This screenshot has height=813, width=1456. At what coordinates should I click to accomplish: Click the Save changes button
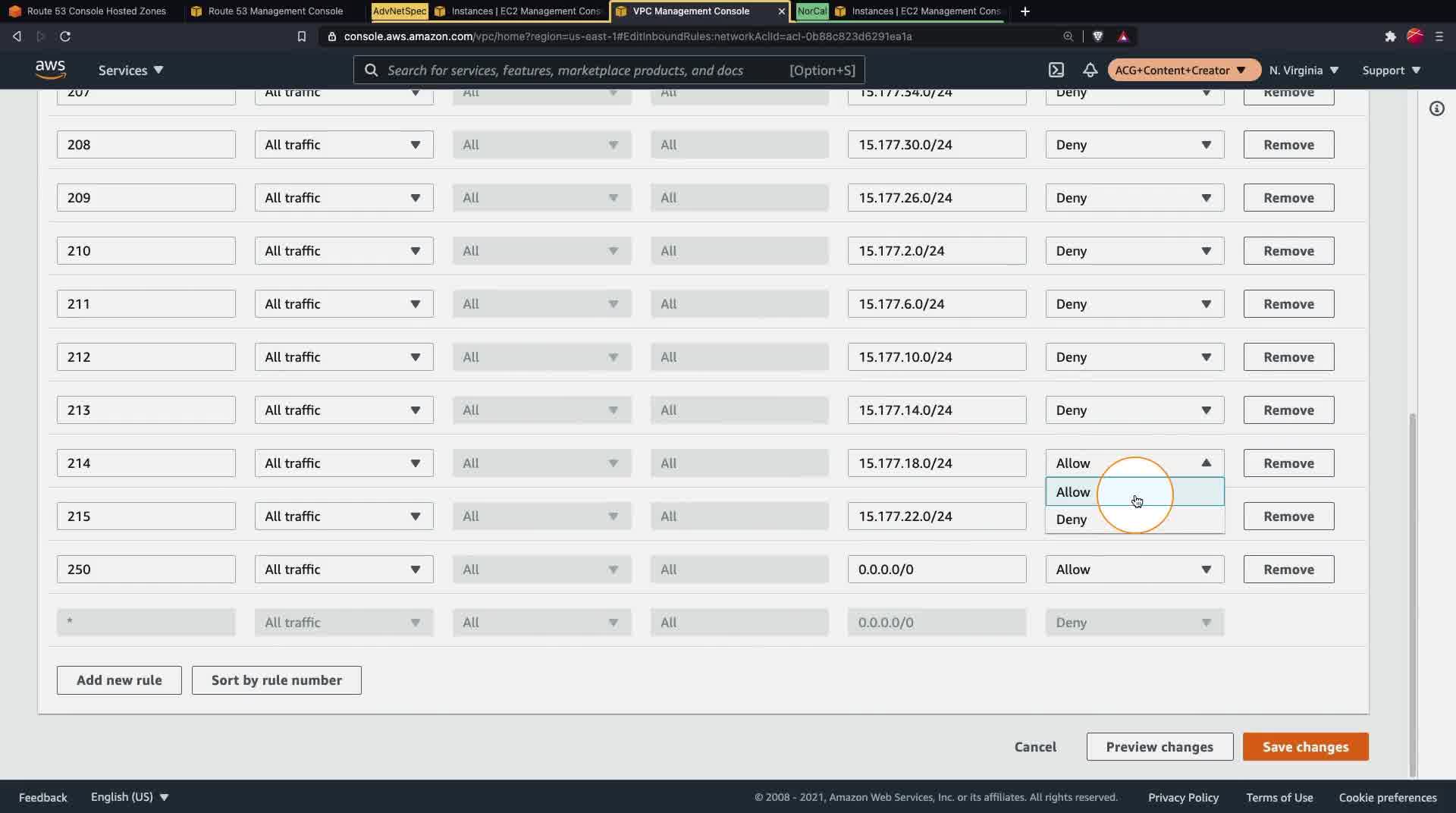1305,747
